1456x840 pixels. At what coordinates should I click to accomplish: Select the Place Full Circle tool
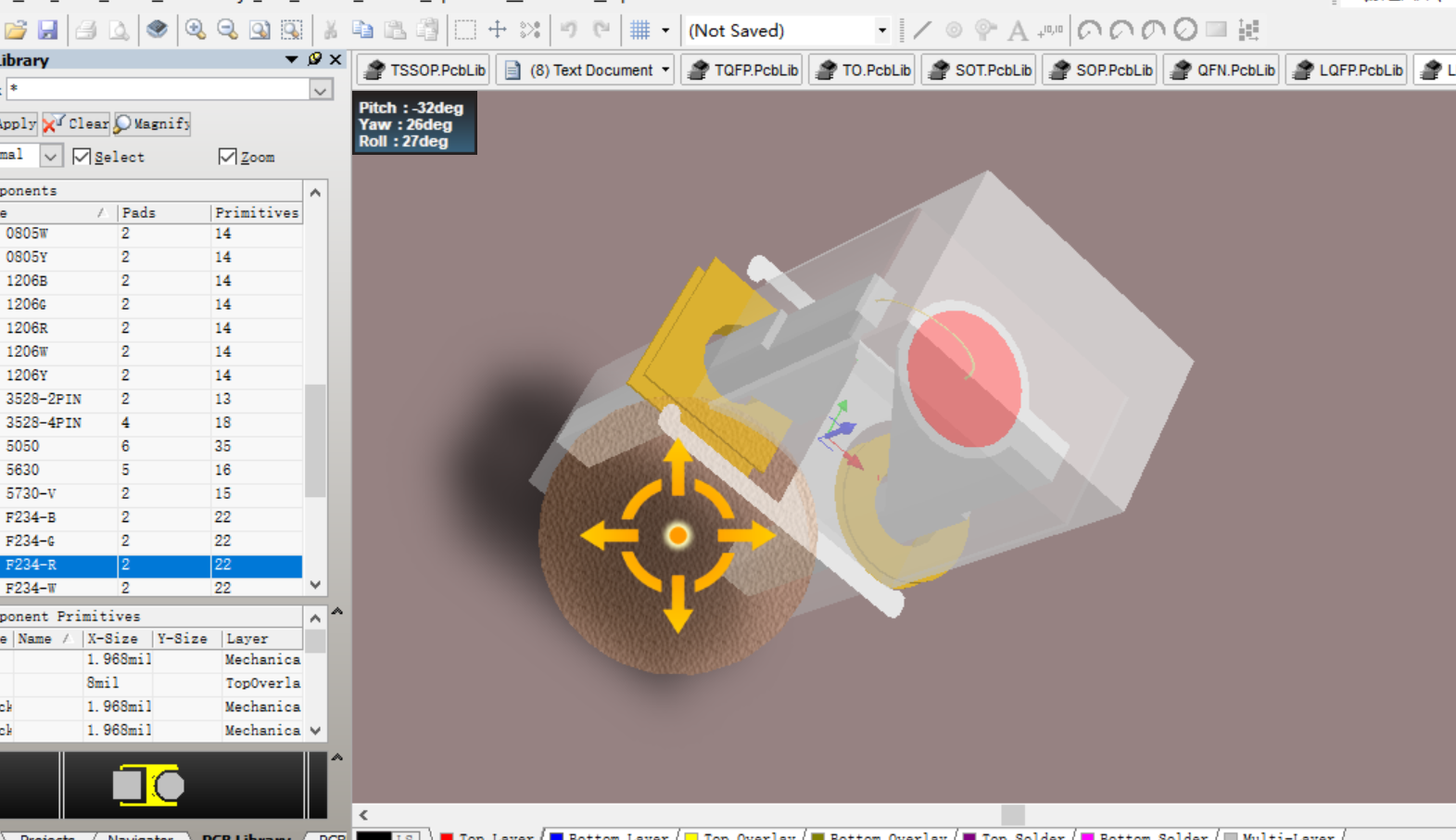point(1184,31)
